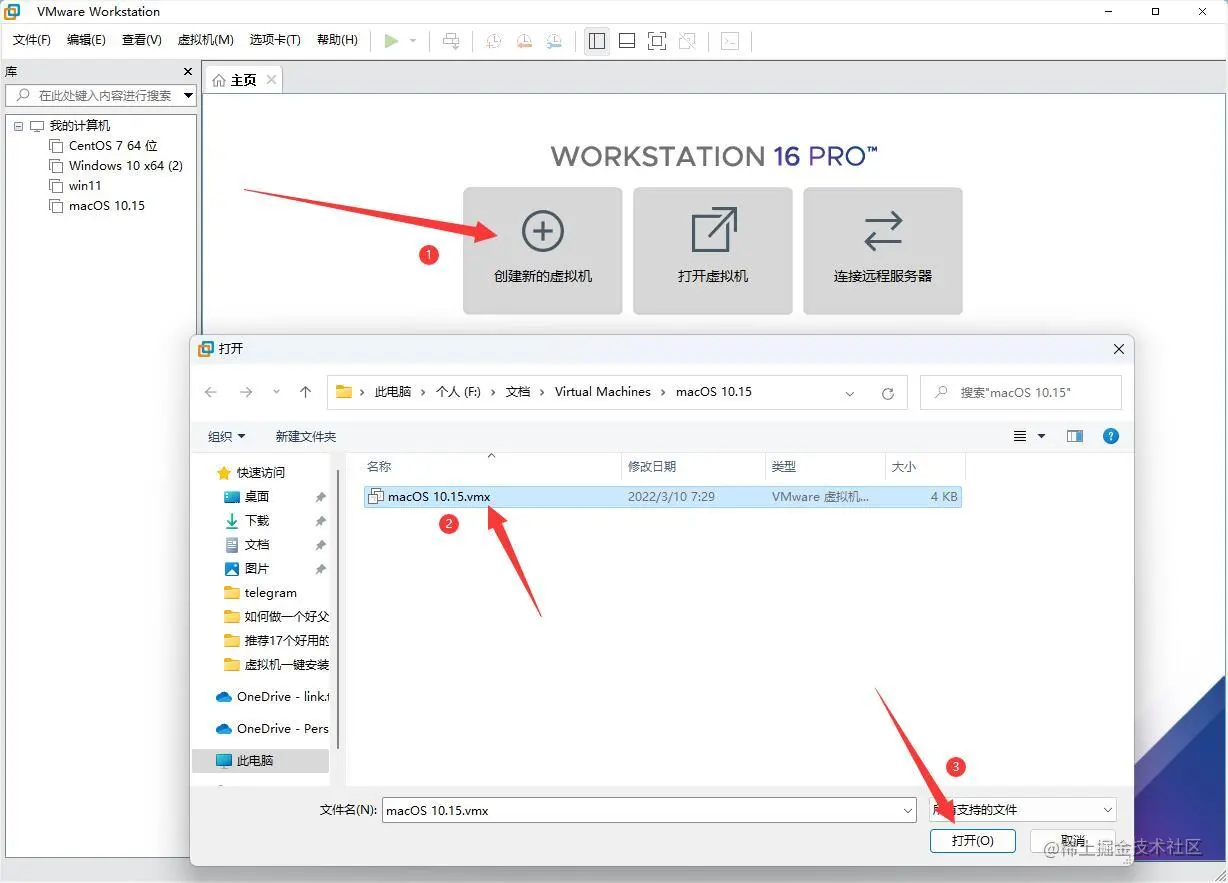Toggle the thumbnail bar icon

click(627, 41)
